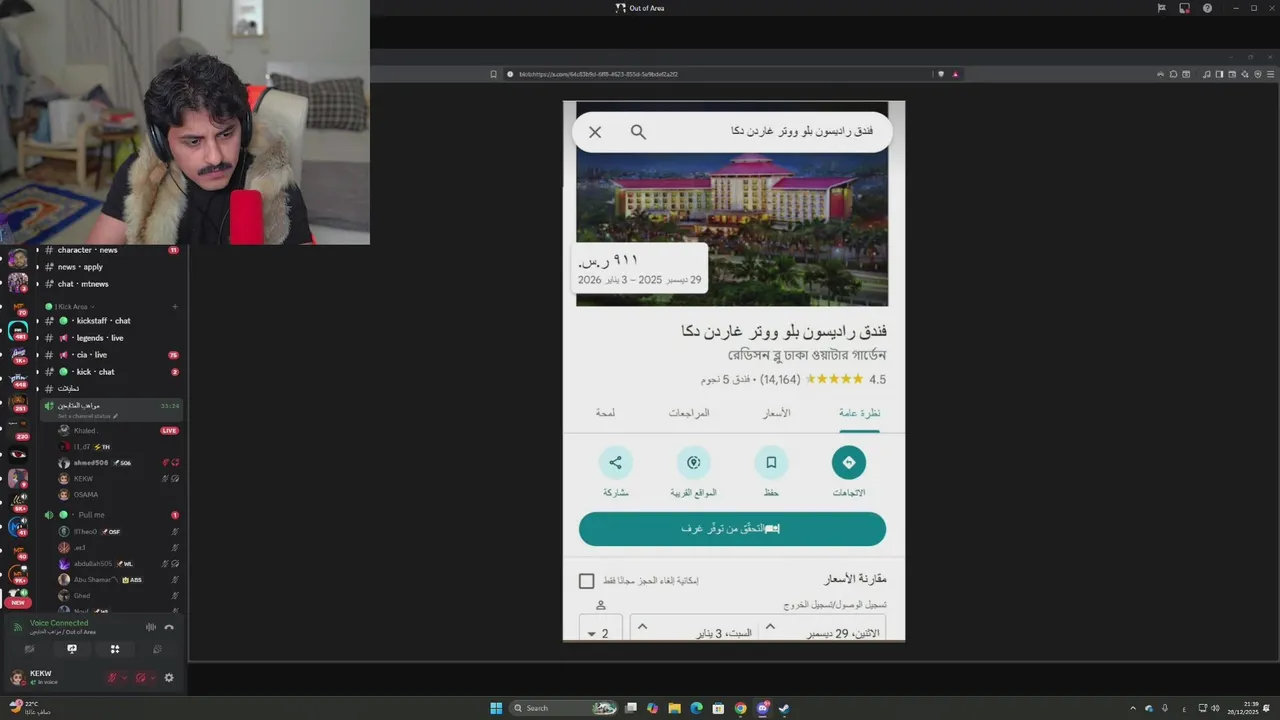Click the arrow beside Monday 29 December date
The image size is (1280, 720).
click(770, 627)
